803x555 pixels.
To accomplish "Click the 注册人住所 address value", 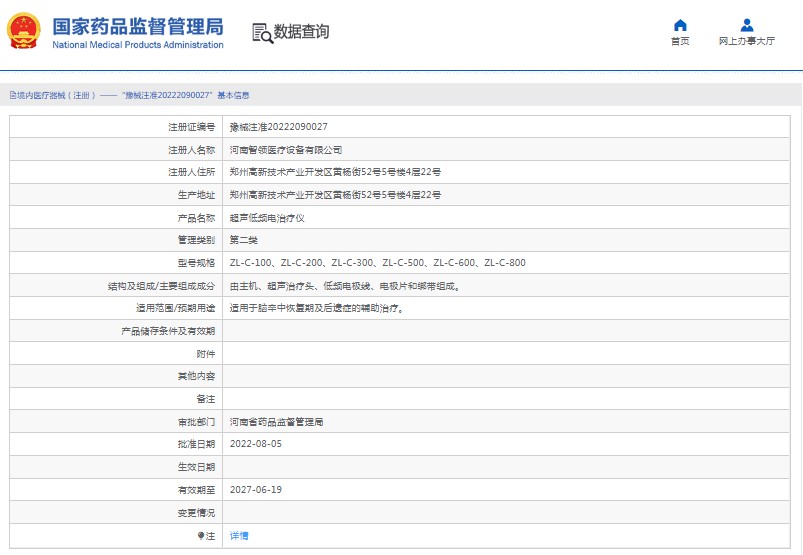I will pos(335,172).
